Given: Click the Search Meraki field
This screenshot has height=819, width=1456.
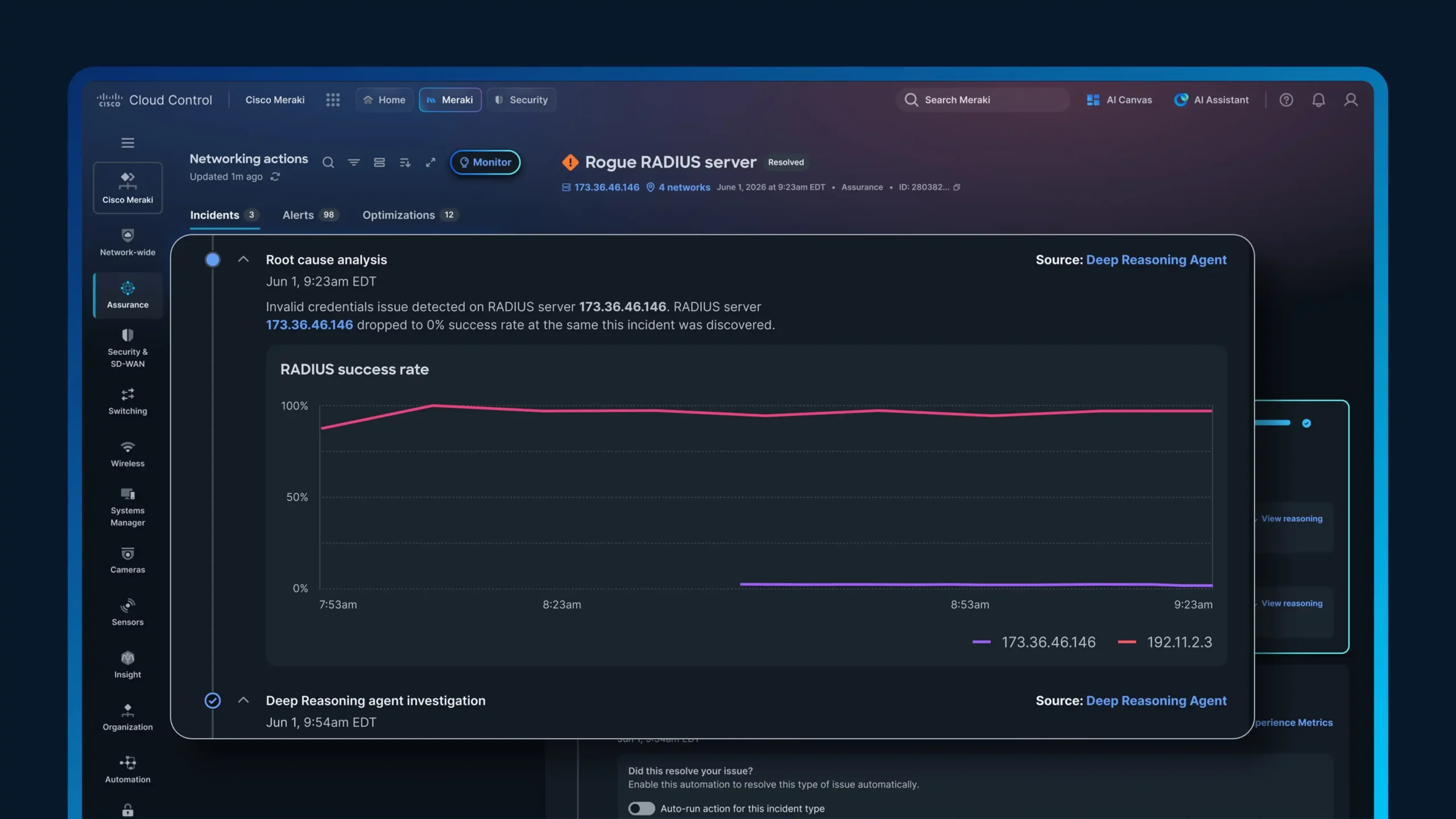Looking at the screenshot, I should (983, 100).
